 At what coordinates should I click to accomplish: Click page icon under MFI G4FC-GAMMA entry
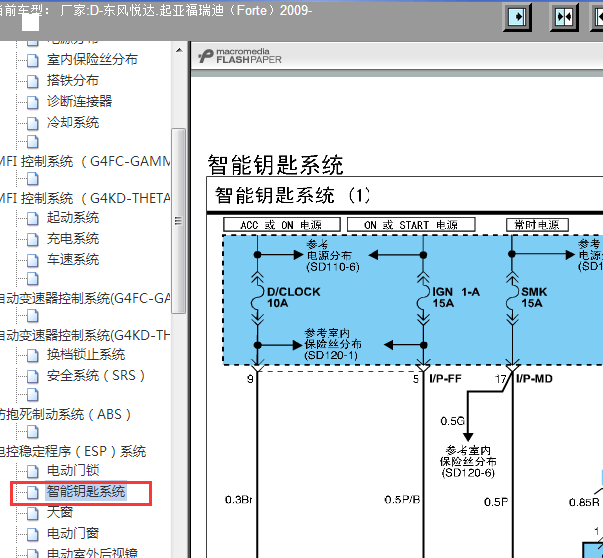pos(33,178)
